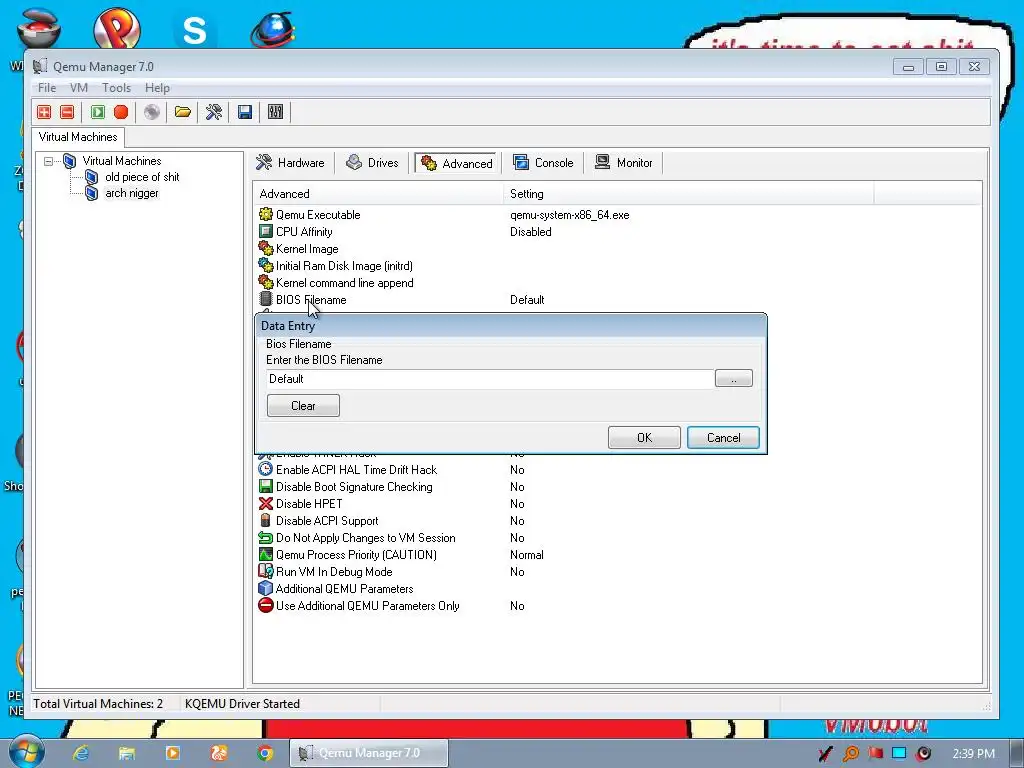Open the VM menu
This screenshot has height=768, width=1024.
coord(79,88)
